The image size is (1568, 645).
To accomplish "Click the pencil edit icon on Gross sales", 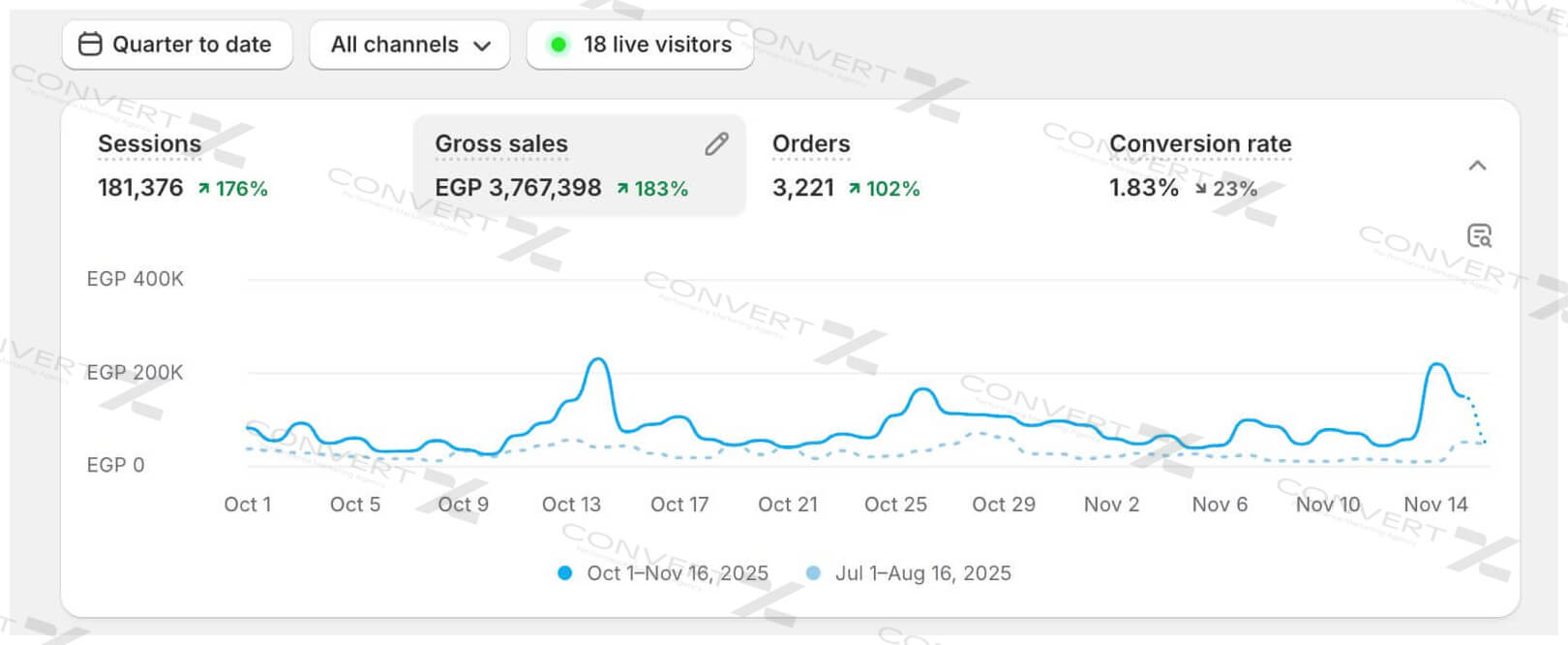I will [x=716, y=144].
